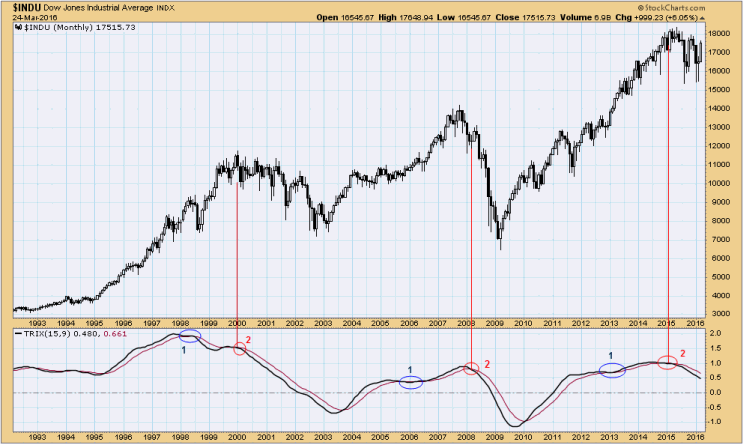Click the red circle marked 2 near 2008
Screen dimensions: 744x444
[x=472, y=370]
